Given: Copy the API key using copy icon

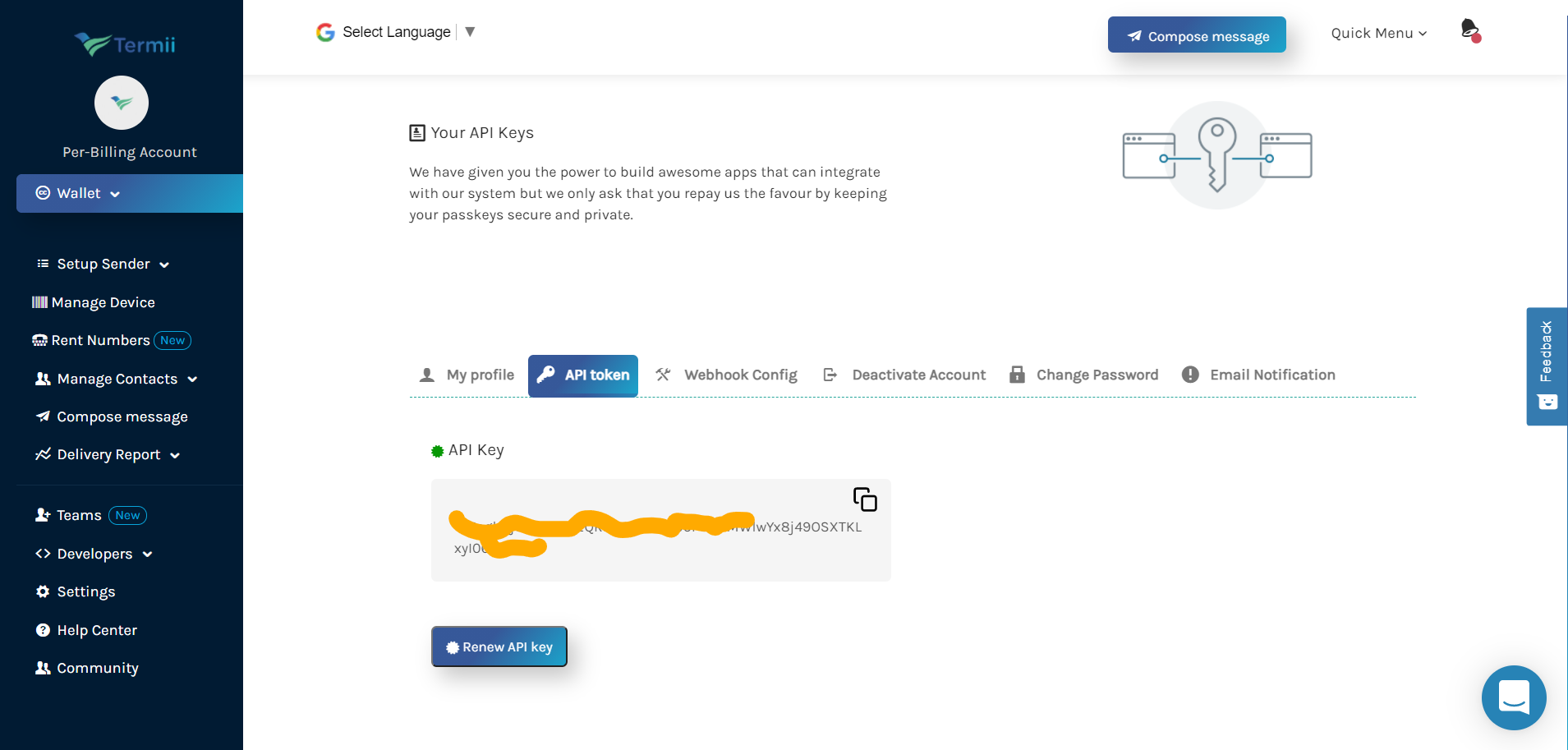Looking at the screenshot, I should tap(865, 499).
